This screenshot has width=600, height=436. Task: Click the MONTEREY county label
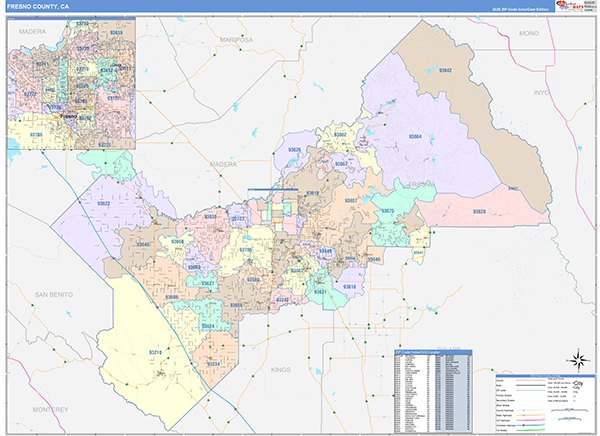pos(50,410)
